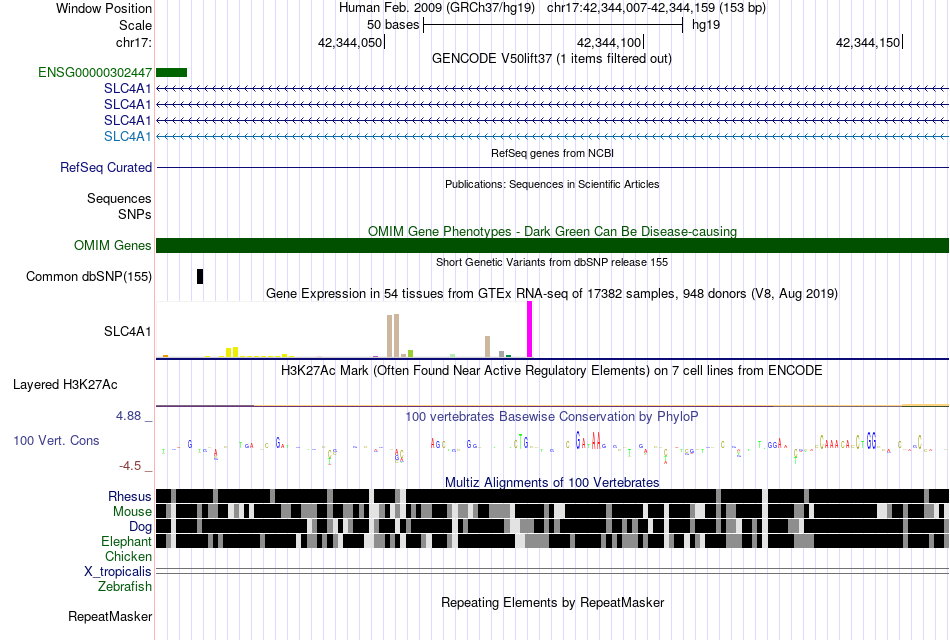Click the 42,344,050 ruler position
The image size is (950, 640).
(x=350, y=42)
